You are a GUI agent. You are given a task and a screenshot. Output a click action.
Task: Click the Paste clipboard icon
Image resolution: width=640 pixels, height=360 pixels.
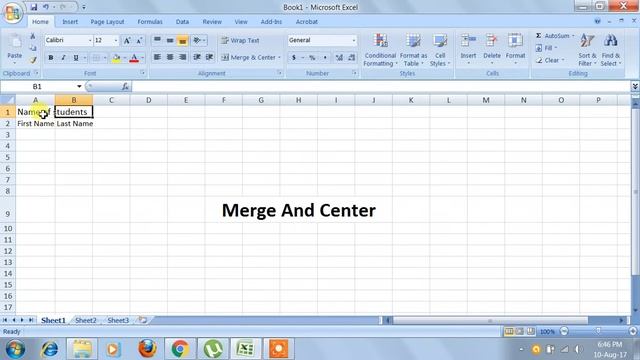(x=15, y=42)
